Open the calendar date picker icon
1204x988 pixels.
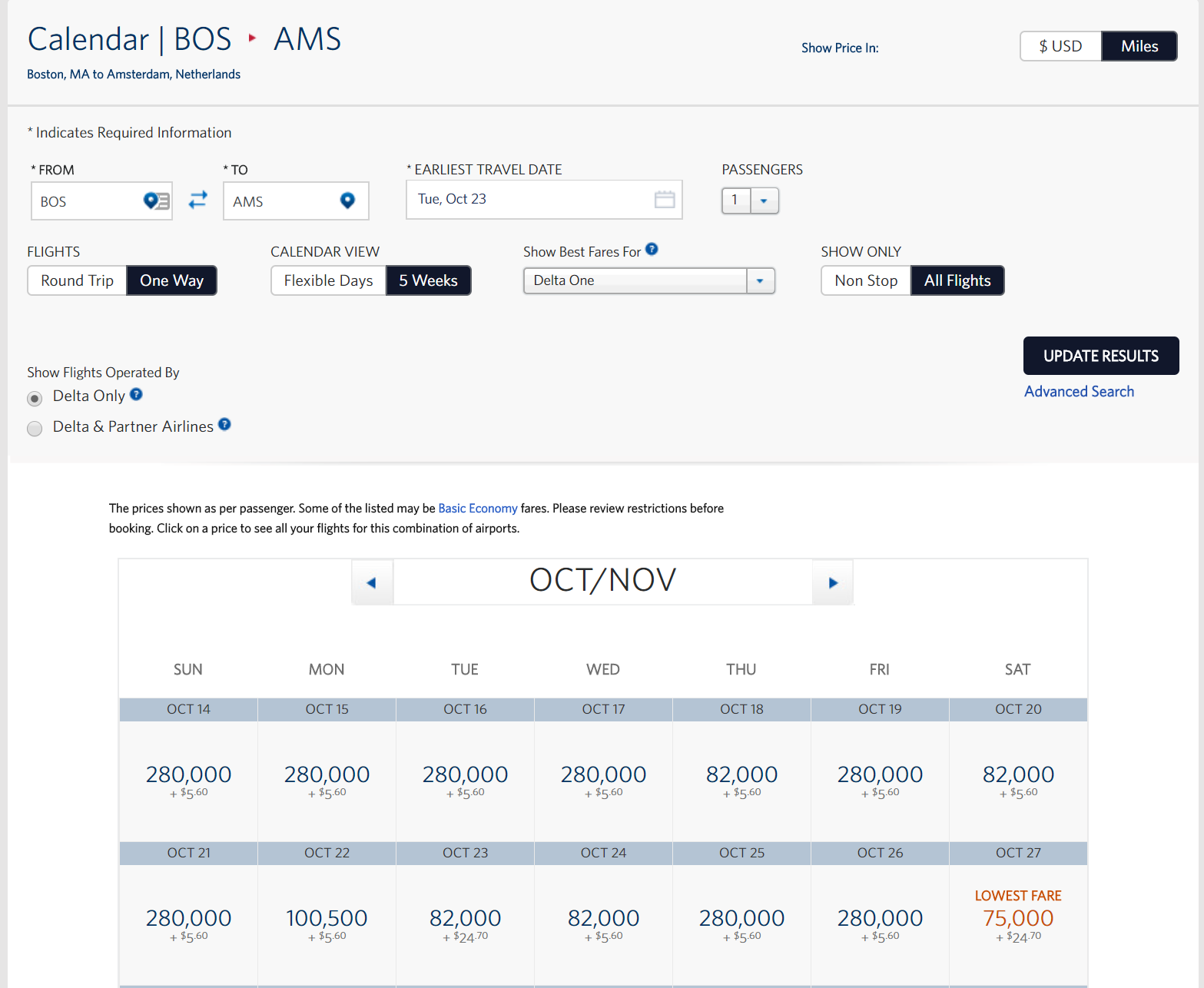(x=664, y=200)
